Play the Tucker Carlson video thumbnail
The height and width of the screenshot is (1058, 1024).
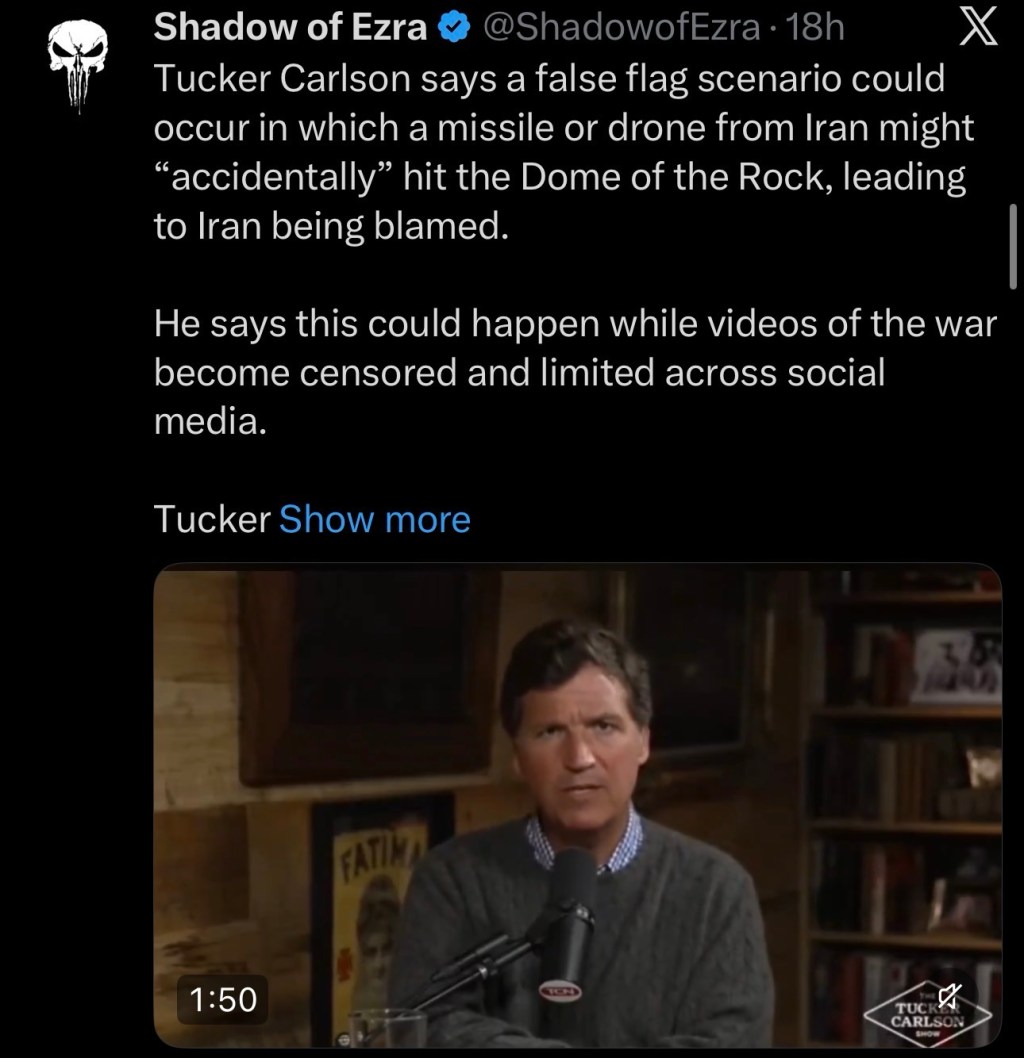[577, 805]
